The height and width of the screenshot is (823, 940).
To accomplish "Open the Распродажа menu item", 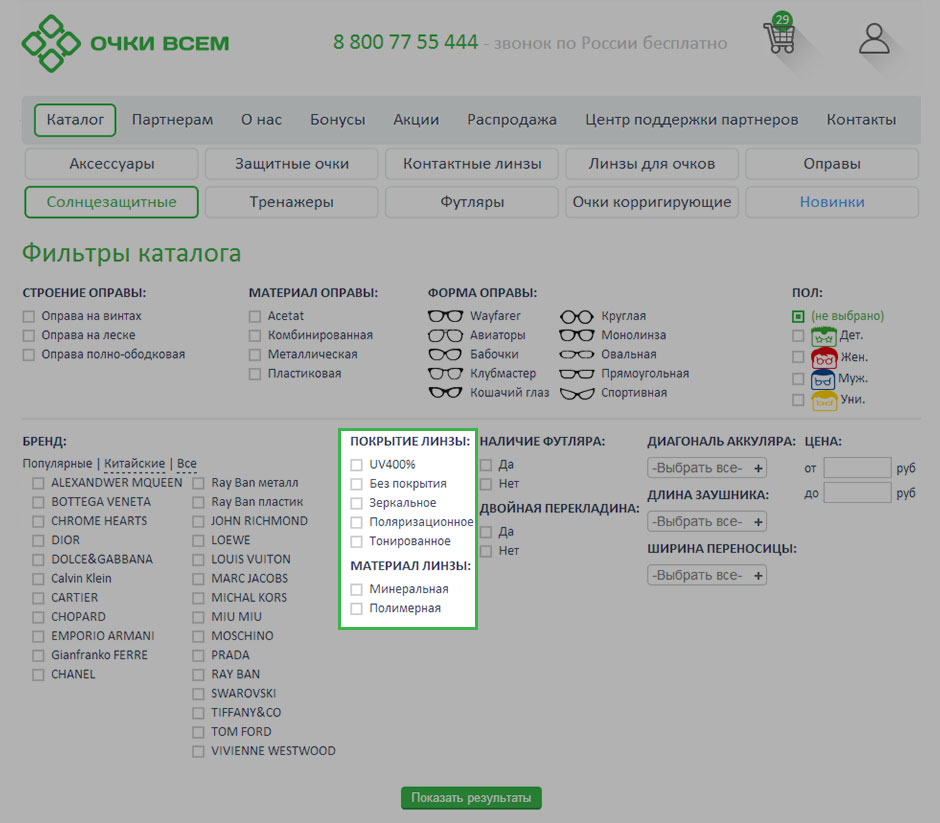I will tap(511, 120).
